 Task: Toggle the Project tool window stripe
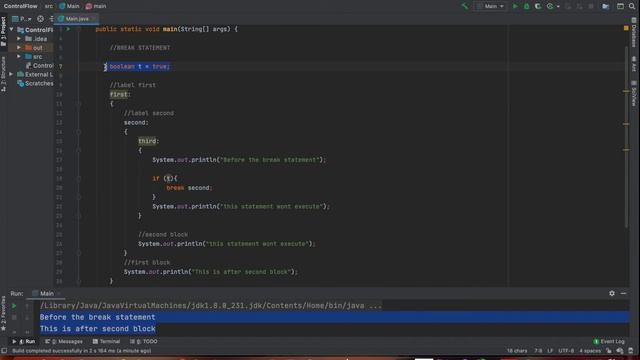3,31
